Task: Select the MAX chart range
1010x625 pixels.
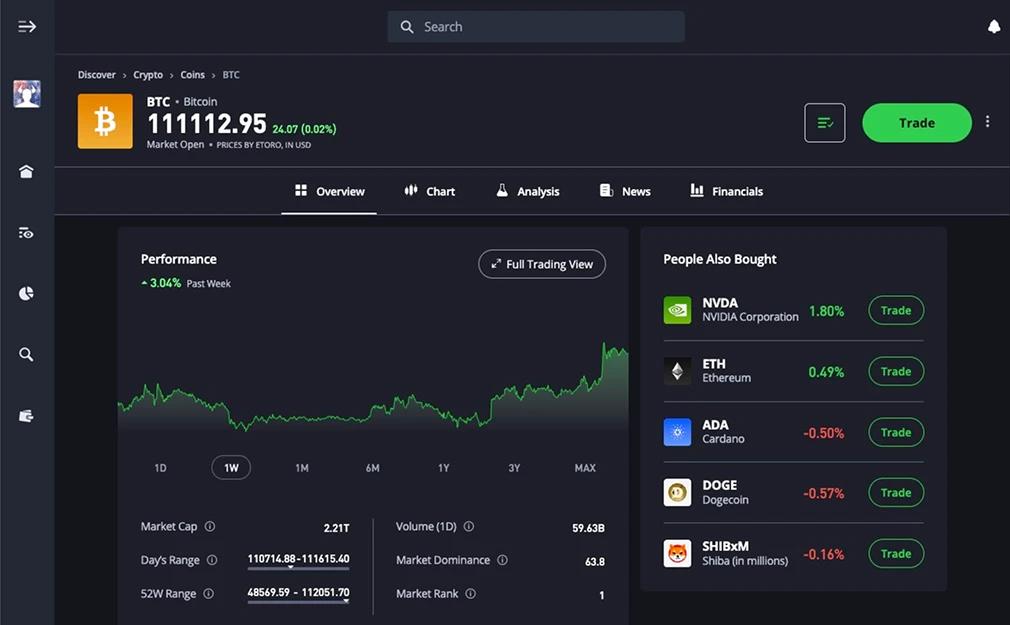Action: pyautogui.click(x=585, y=468)
